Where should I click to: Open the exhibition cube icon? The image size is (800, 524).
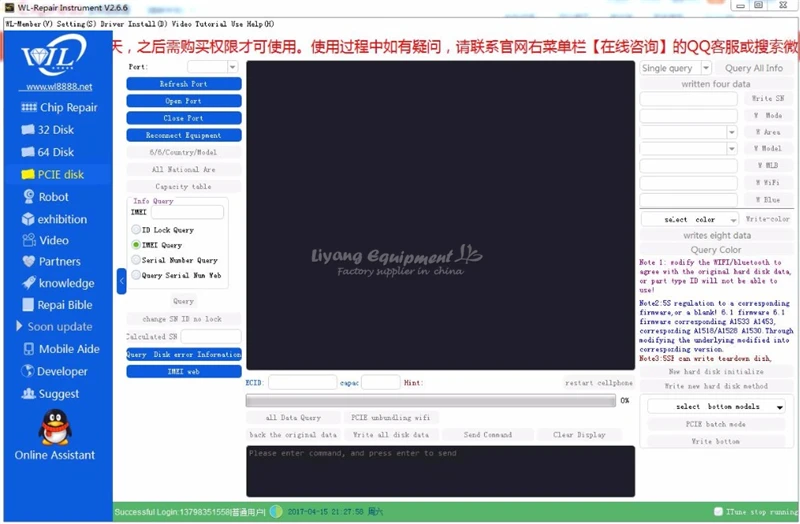[28, 219]
